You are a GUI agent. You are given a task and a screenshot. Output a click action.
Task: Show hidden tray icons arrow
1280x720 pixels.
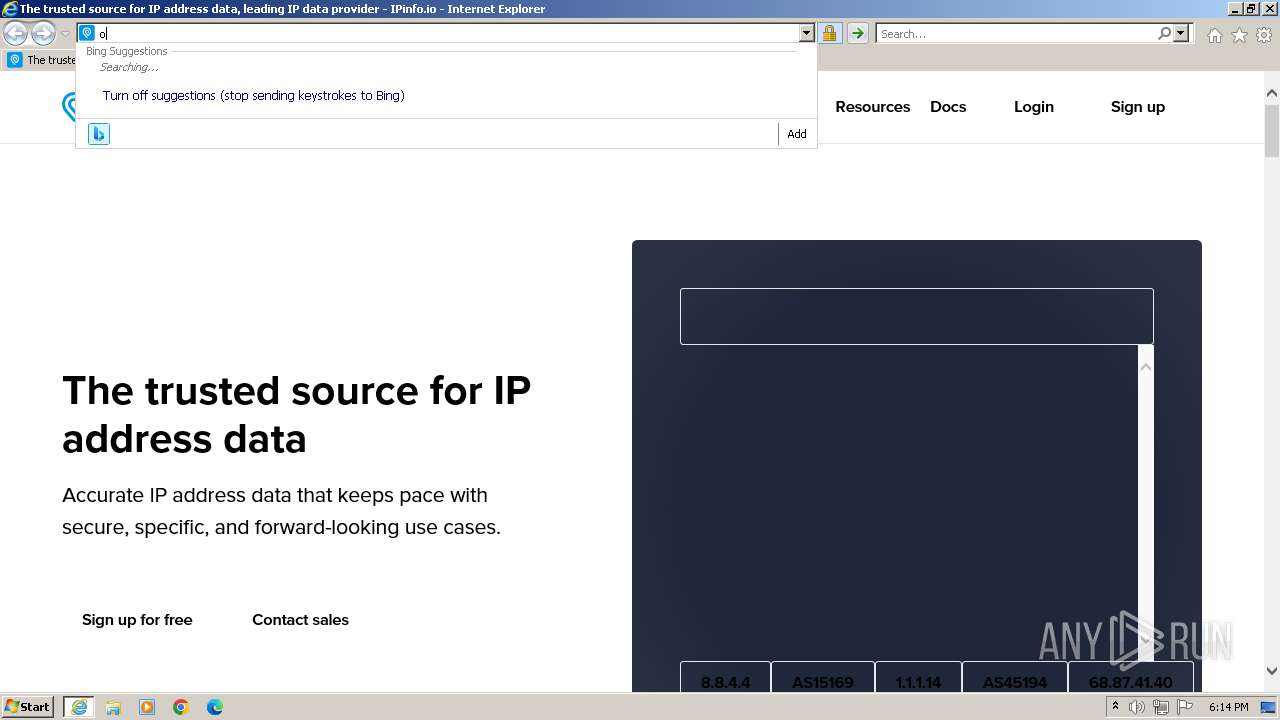pos(1115,707)
